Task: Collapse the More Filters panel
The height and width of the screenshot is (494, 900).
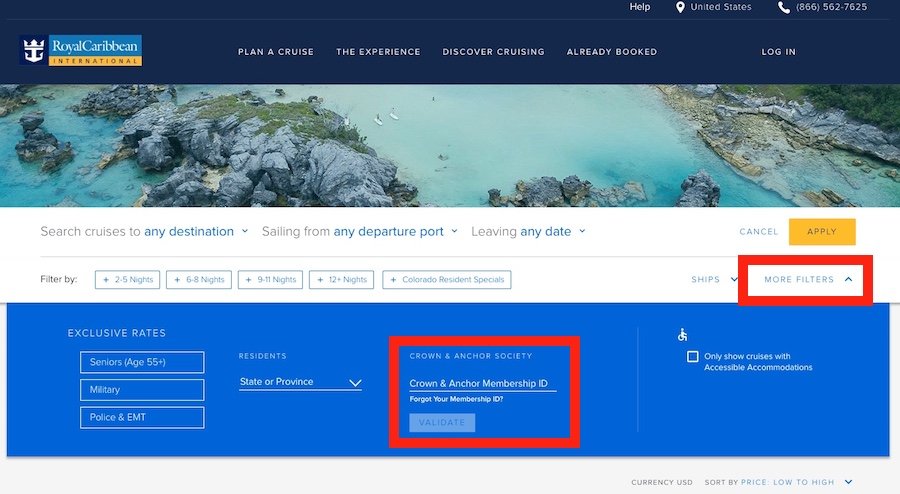Action: (808, 279)
